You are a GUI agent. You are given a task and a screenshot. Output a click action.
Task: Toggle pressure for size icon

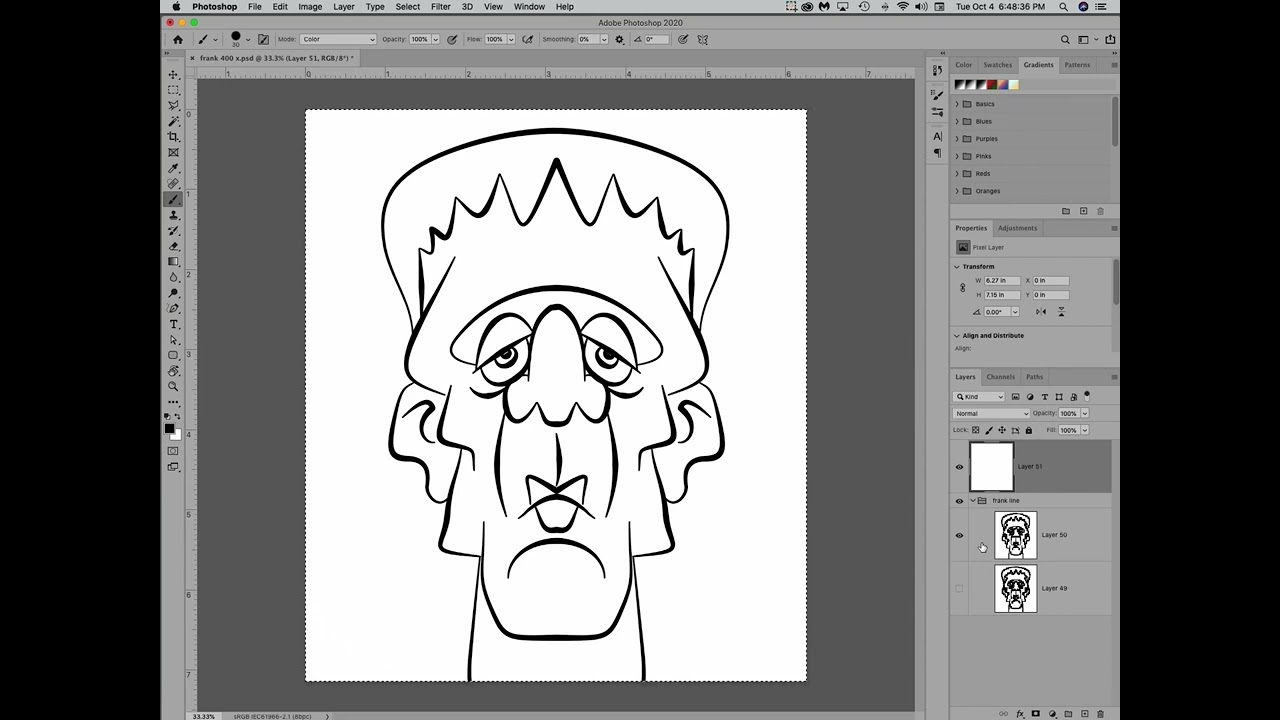tap(683, 40)
